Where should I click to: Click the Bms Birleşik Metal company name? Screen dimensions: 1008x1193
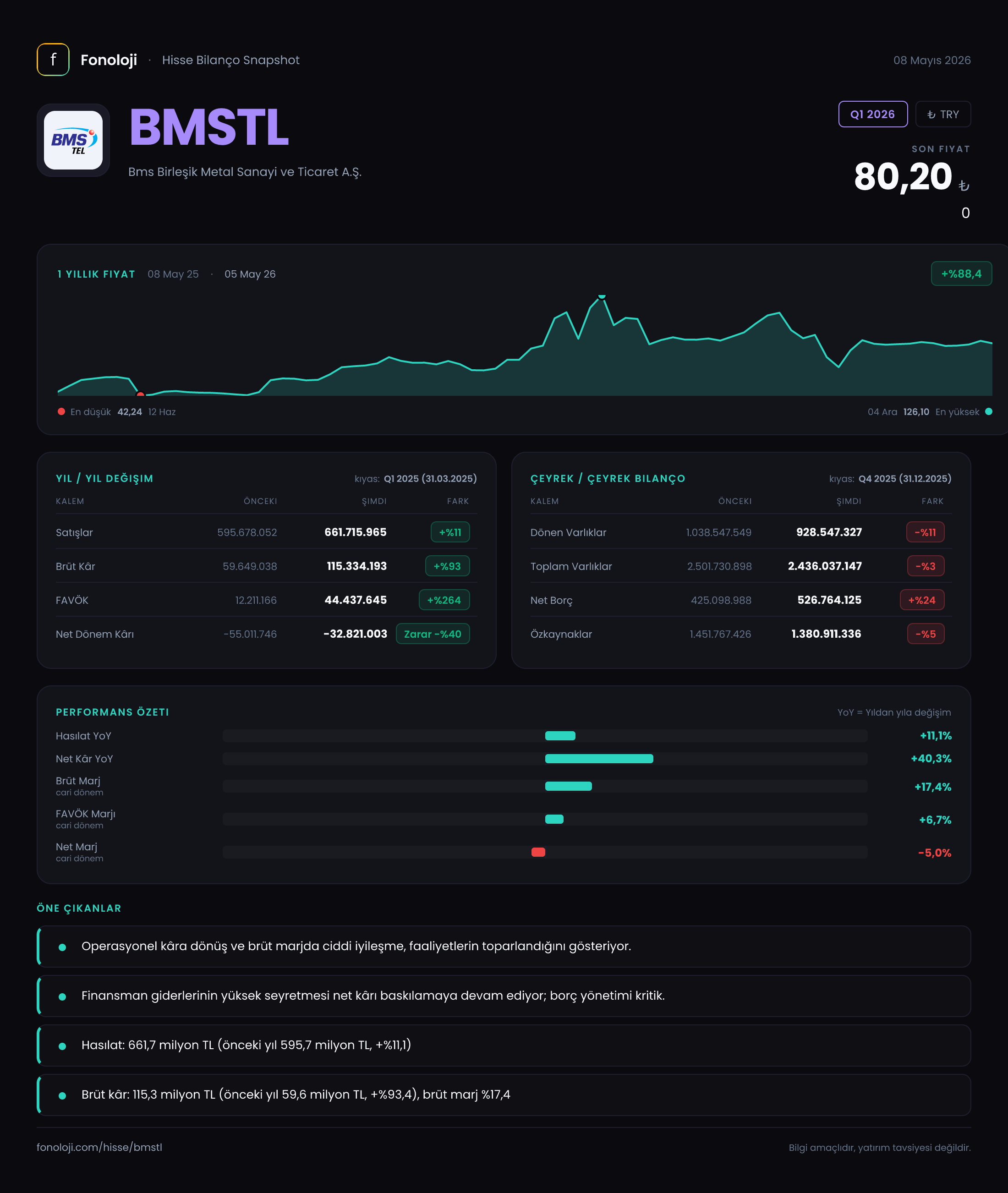click(245, 172)
